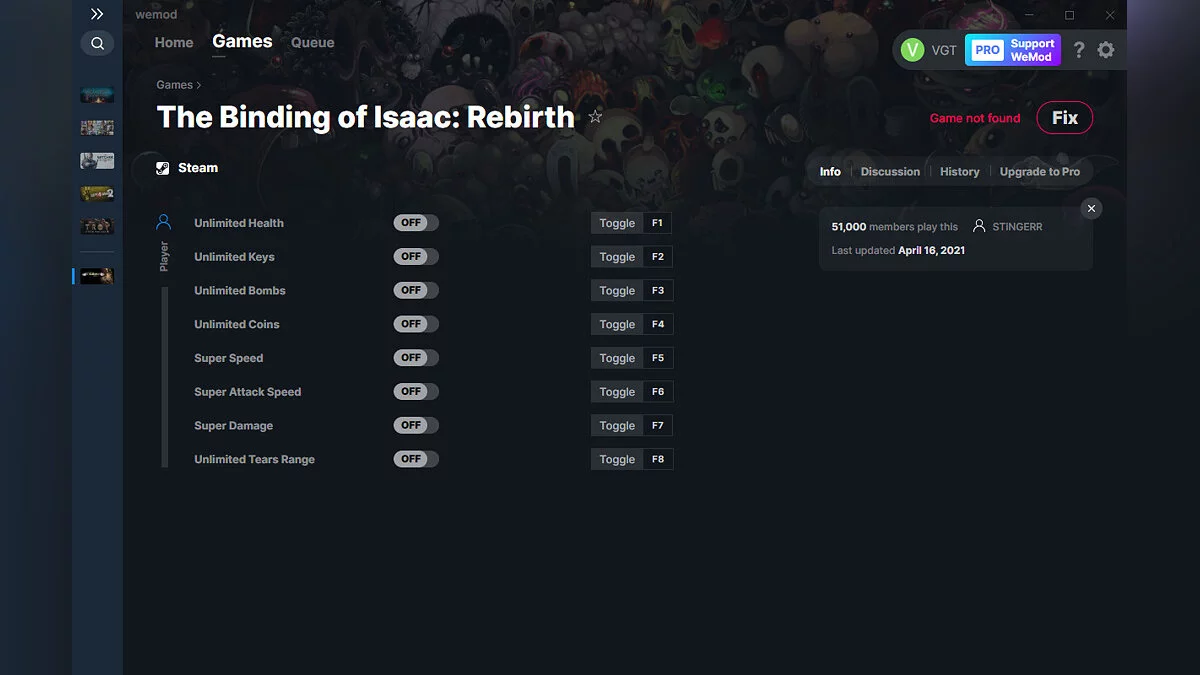Enable the Unlimited Health cheat
1200x675 pixels.
pos(415,222)
